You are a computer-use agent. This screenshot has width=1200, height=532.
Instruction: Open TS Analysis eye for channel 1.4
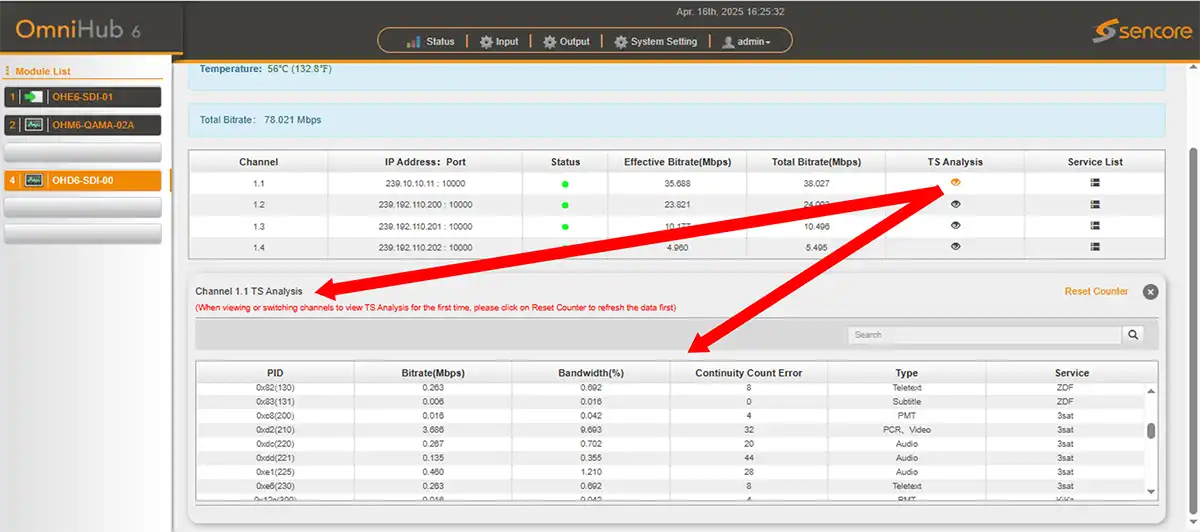955,246
